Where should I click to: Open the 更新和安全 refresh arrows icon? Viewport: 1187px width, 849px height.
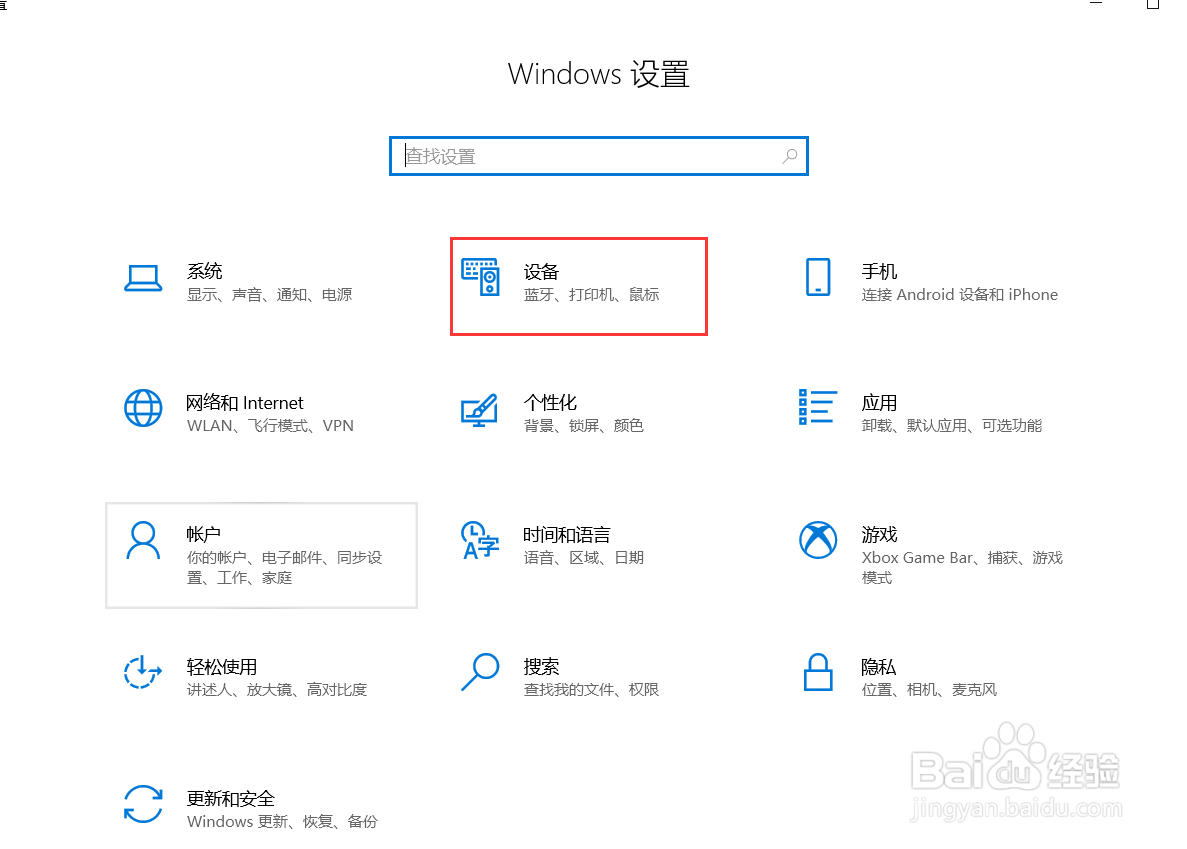tap(143, 804)
